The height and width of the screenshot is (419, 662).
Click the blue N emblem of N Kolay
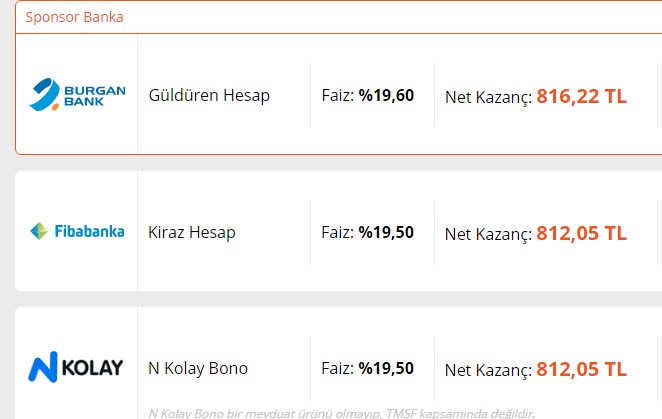click(x=43, y=367)
